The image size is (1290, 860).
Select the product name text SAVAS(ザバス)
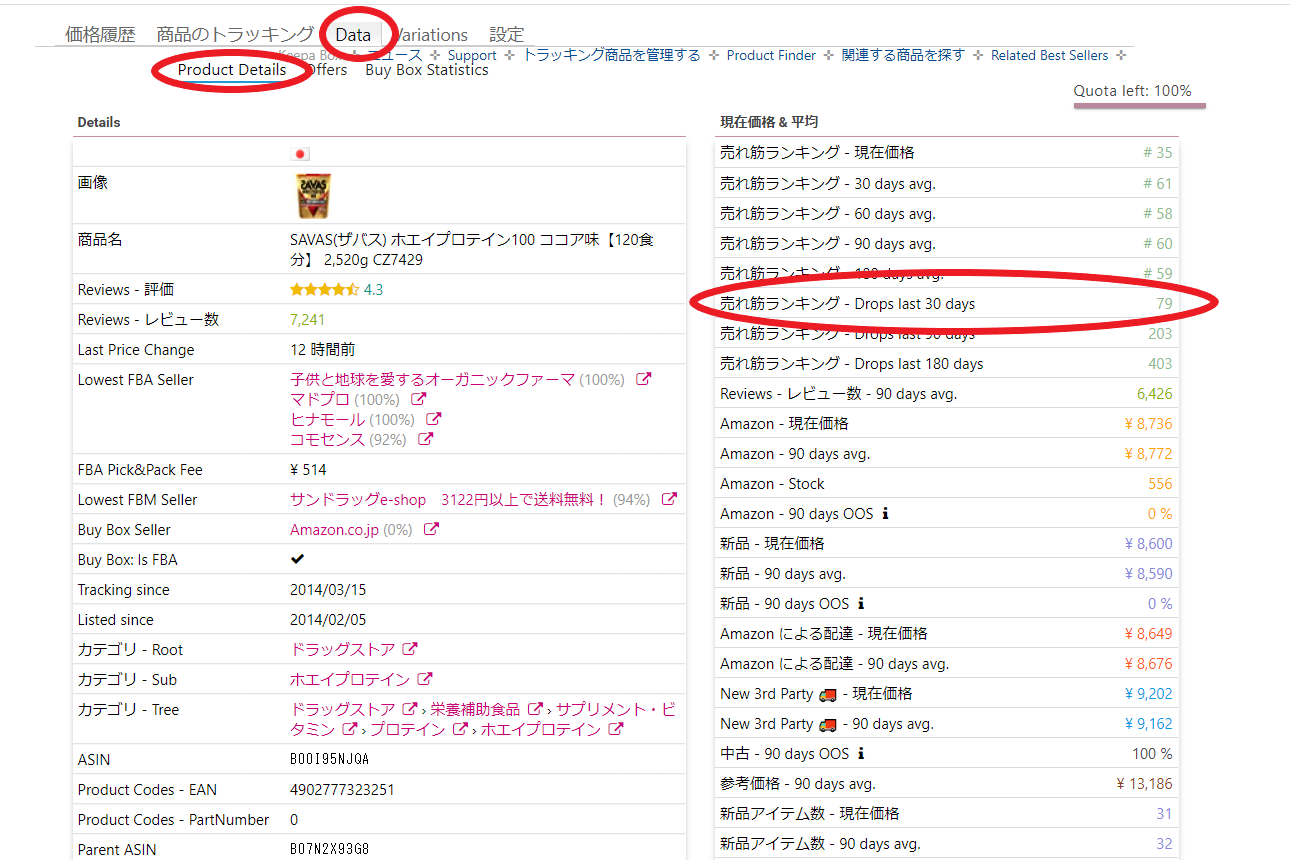tap(338, 239)
